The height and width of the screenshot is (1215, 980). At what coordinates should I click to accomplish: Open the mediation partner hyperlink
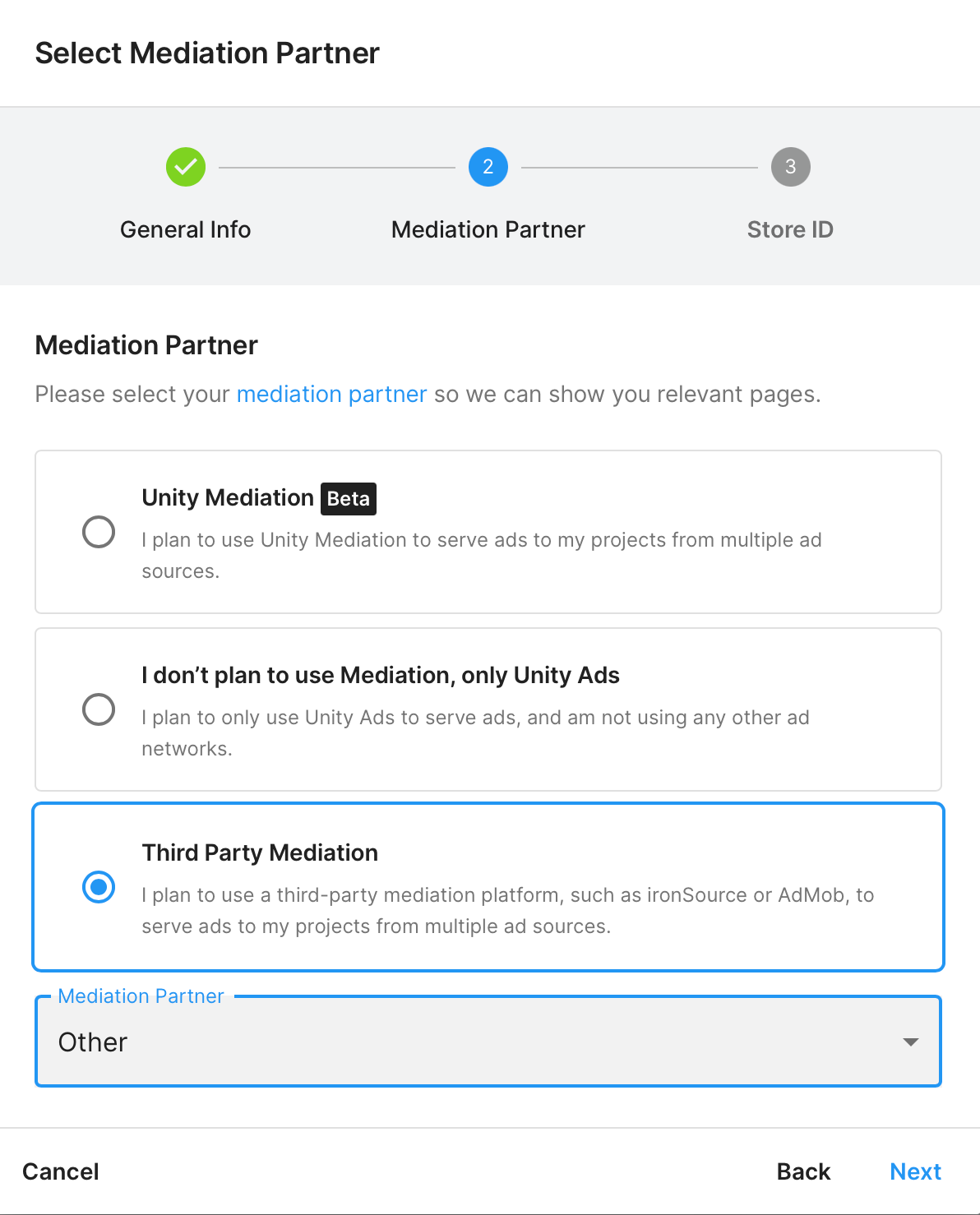[331, 395]
